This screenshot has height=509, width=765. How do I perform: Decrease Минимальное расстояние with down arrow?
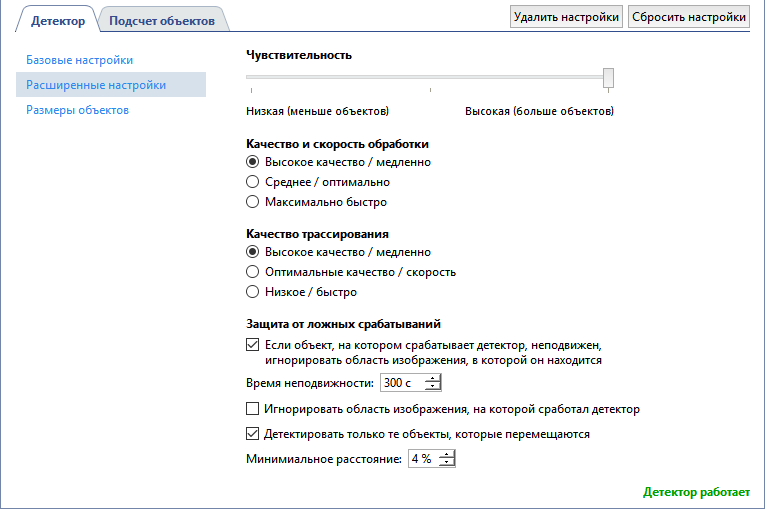[x=446, y=463]
